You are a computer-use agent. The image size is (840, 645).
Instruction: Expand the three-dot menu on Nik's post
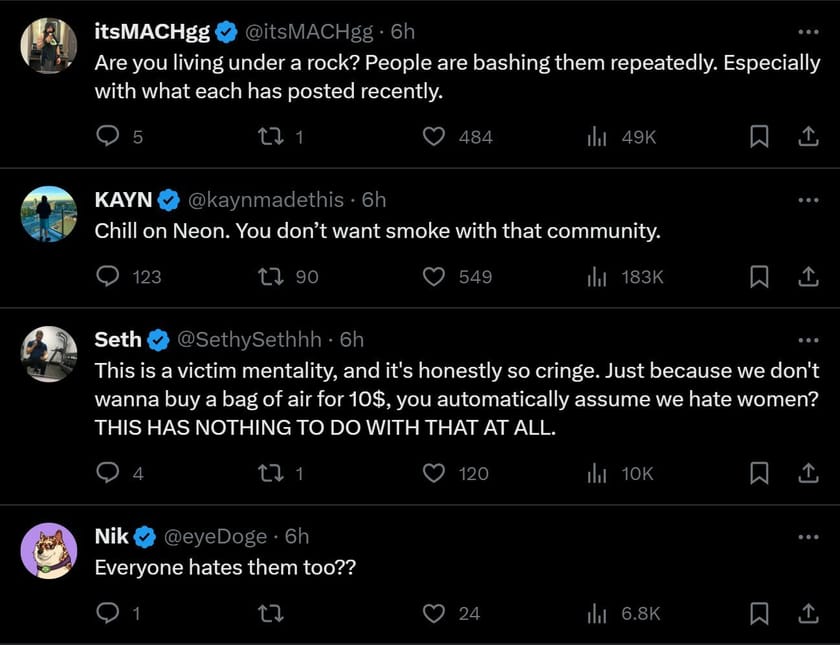click(809, 535)
